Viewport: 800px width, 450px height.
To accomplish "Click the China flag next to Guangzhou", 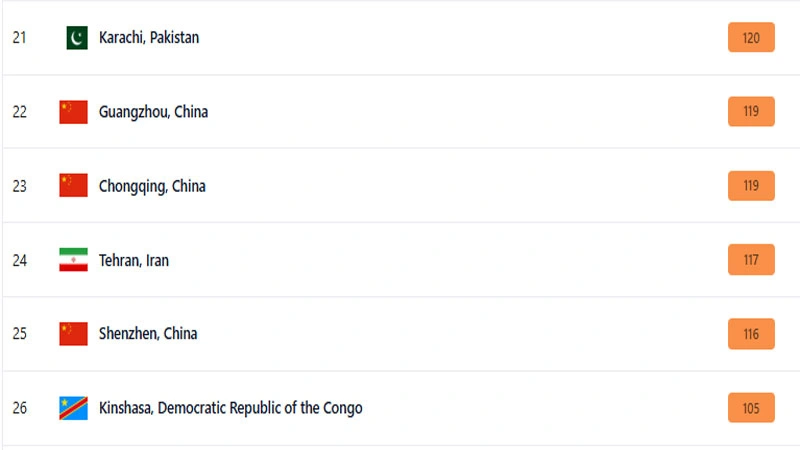I will pyautogui.click(x=74, y=112).
